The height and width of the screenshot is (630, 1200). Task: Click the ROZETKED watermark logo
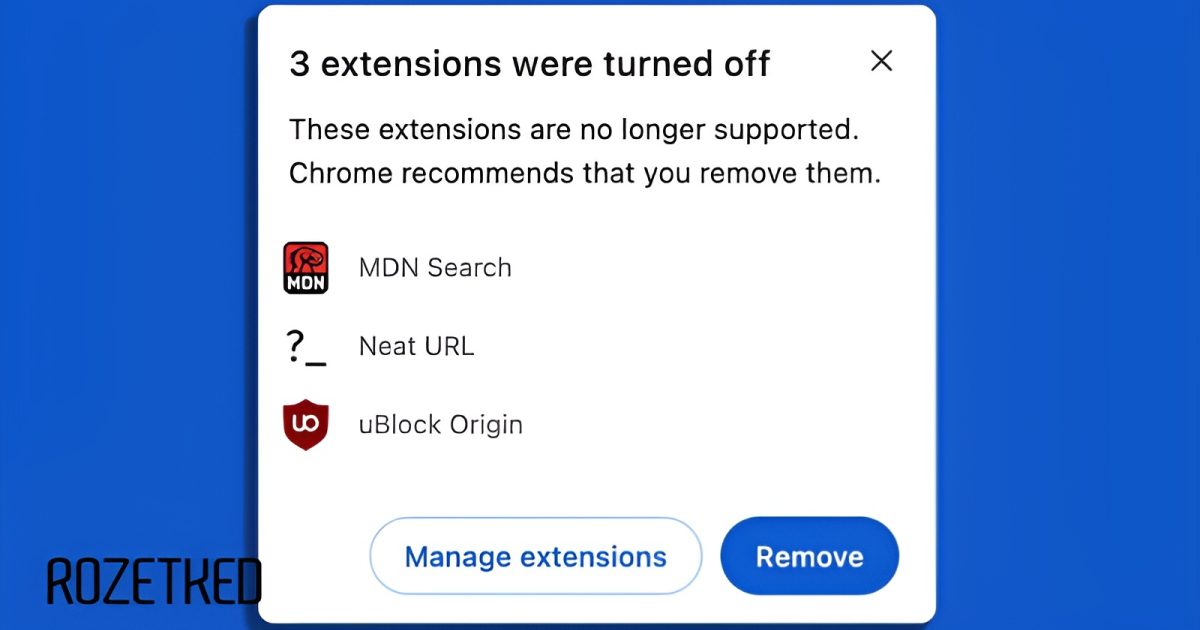154,582
